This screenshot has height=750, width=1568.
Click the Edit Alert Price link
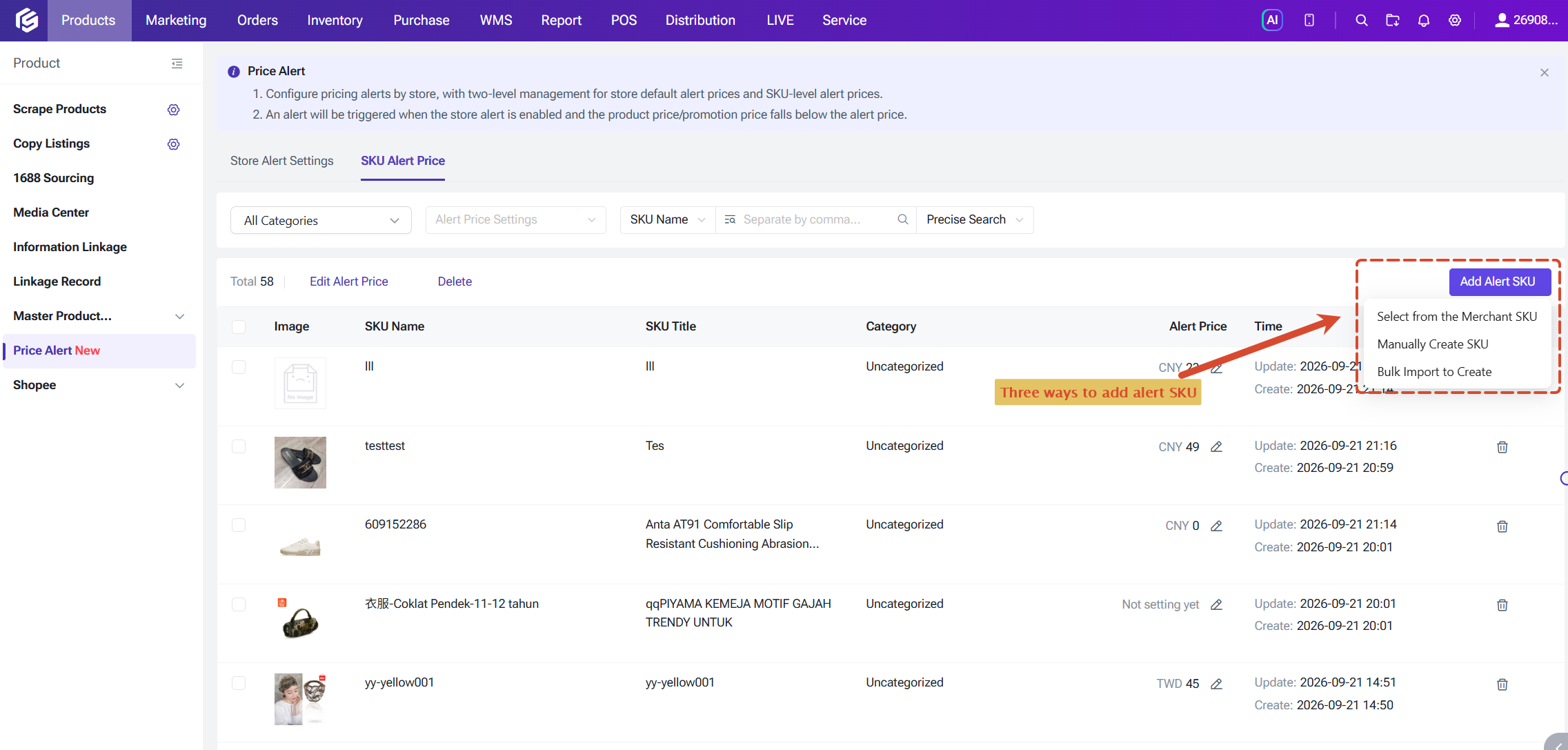coord(349,282)
